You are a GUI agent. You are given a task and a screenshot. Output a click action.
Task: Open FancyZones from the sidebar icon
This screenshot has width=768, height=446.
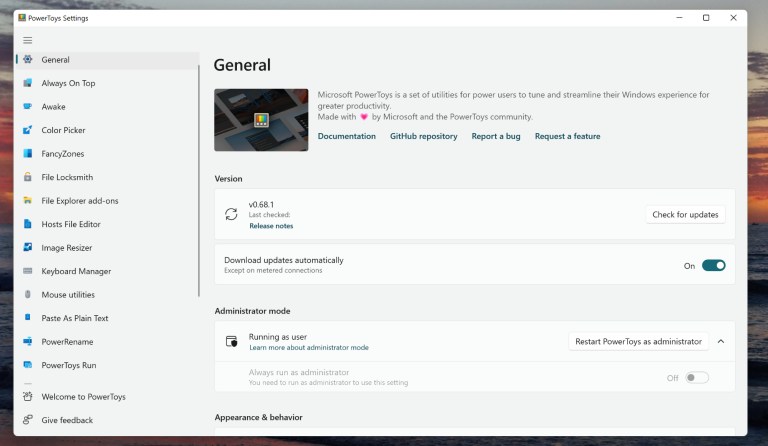(28, 154)
